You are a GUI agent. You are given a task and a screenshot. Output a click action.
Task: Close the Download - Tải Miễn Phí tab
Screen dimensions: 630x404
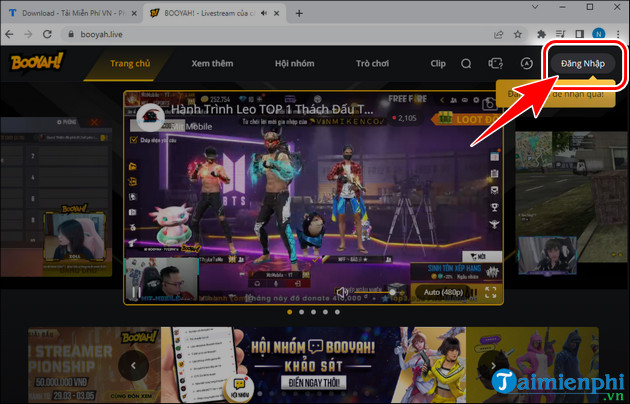134,13
